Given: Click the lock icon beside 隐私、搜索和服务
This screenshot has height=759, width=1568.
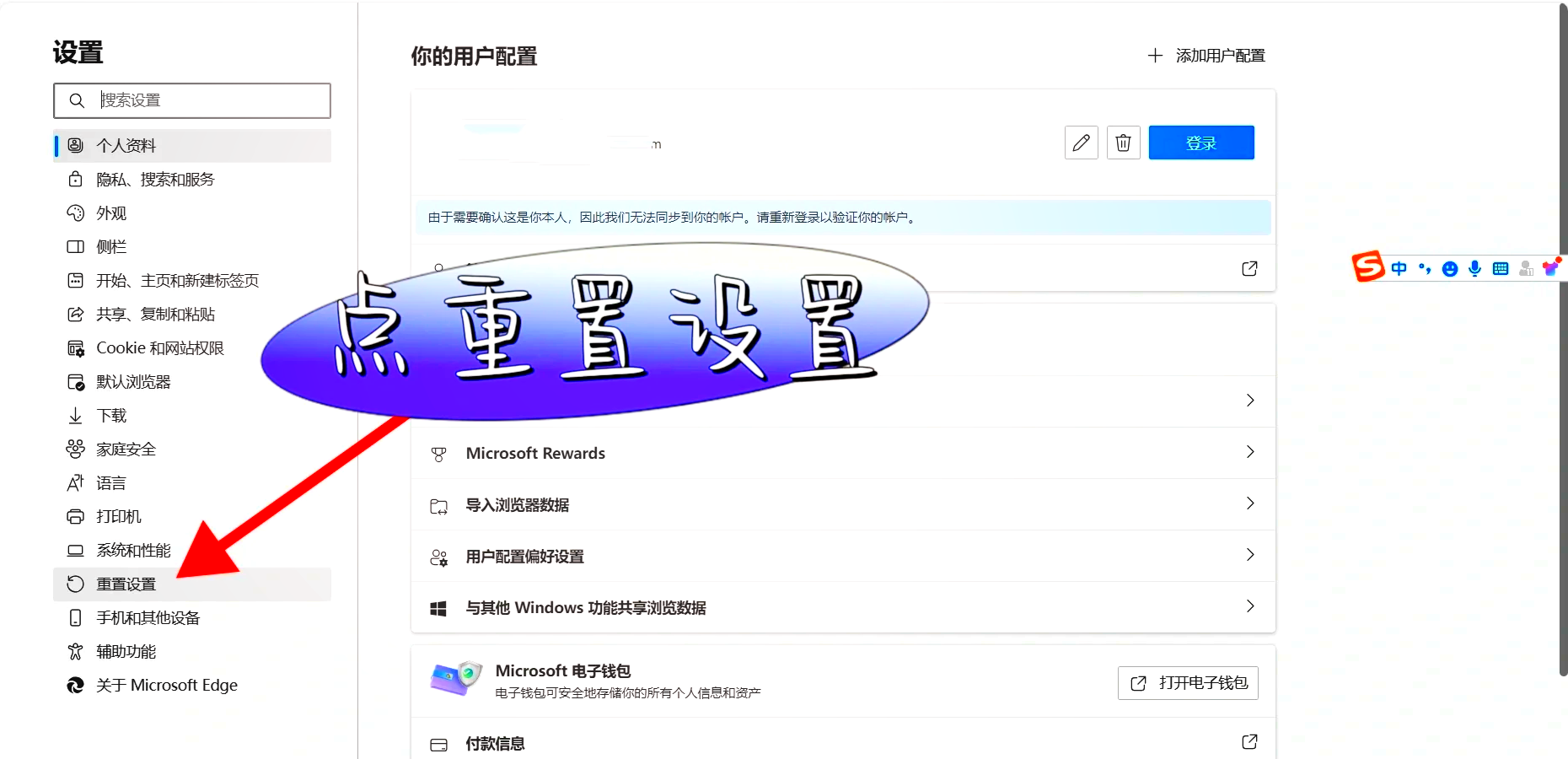Looking at the screenshot, I should coord(75,179).
